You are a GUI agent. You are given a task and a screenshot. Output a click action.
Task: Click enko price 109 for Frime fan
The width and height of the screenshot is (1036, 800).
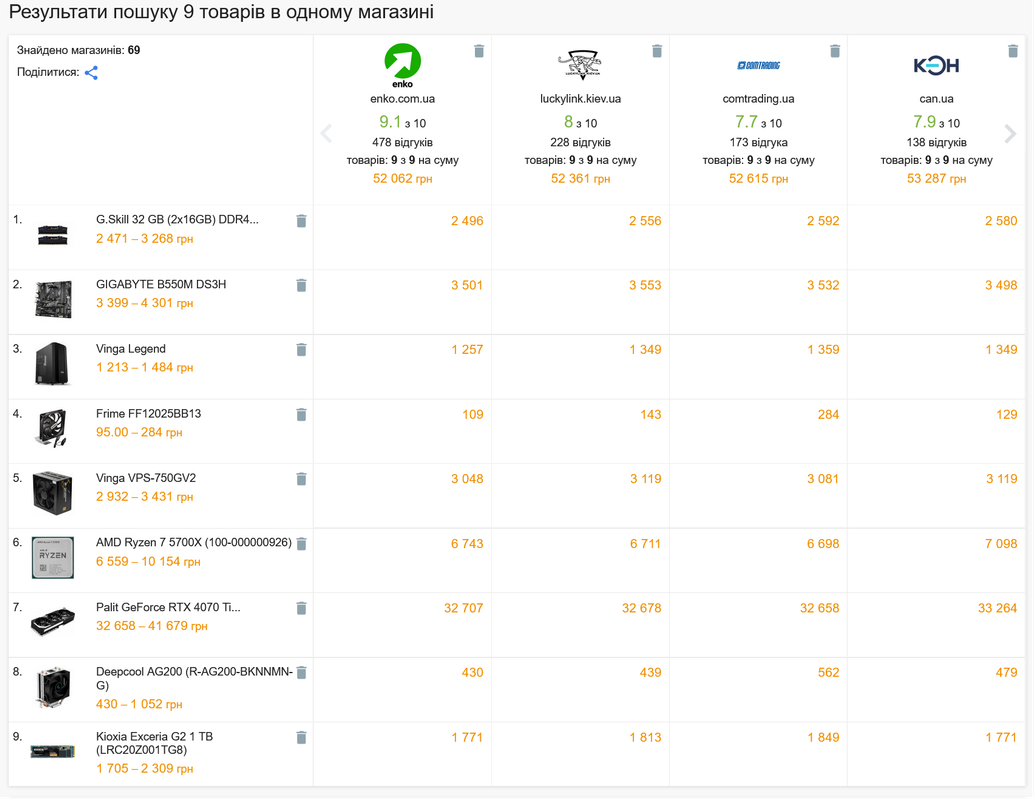tap(473, 415)
